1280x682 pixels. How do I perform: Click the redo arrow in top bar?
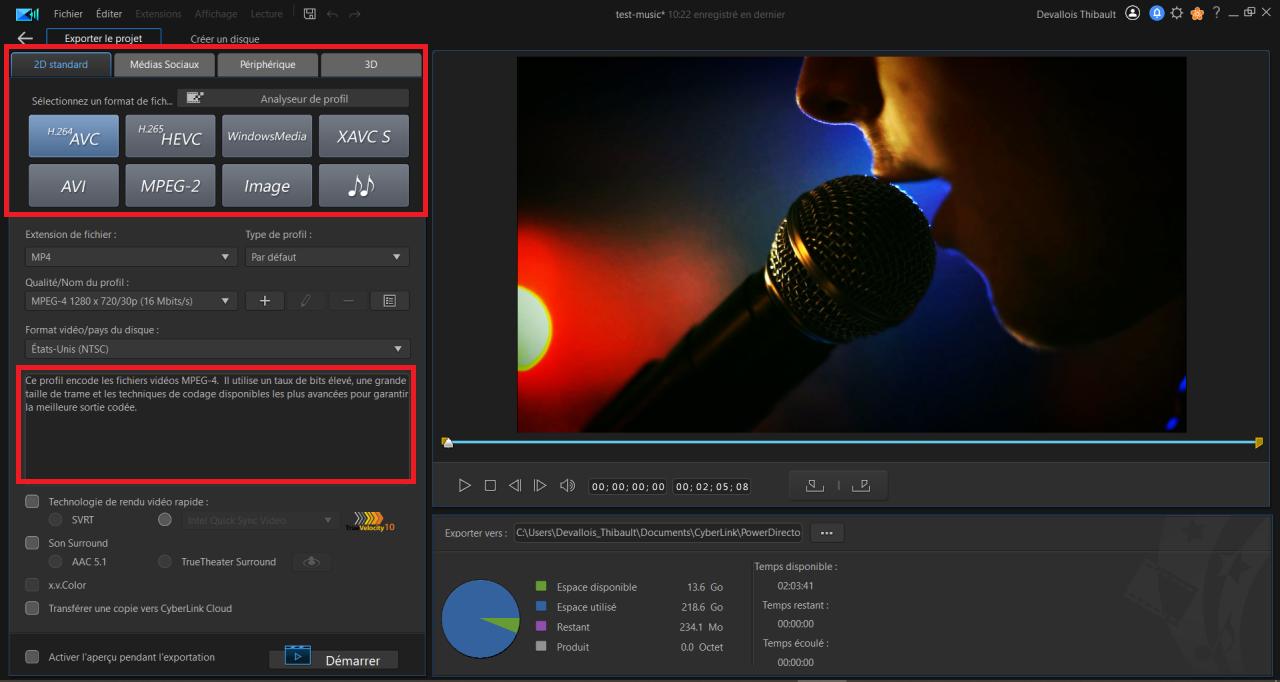(355, 14)
